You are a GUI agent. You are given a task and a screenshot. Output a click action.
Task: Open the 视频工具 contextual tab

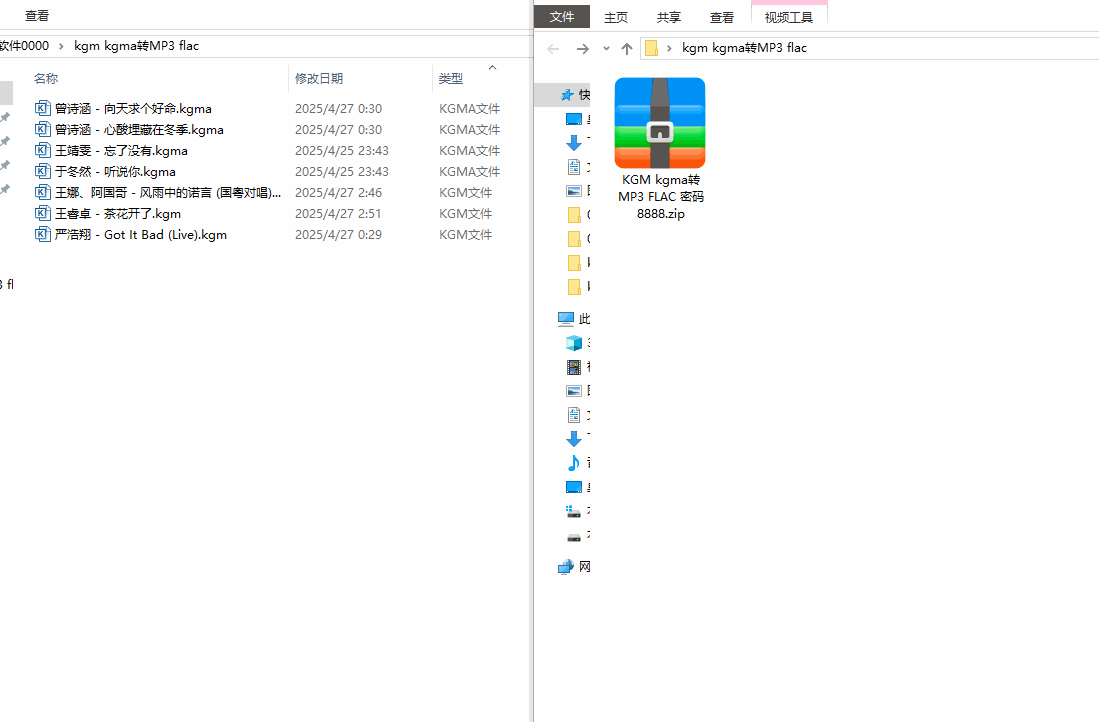click(x=789, y=18)
